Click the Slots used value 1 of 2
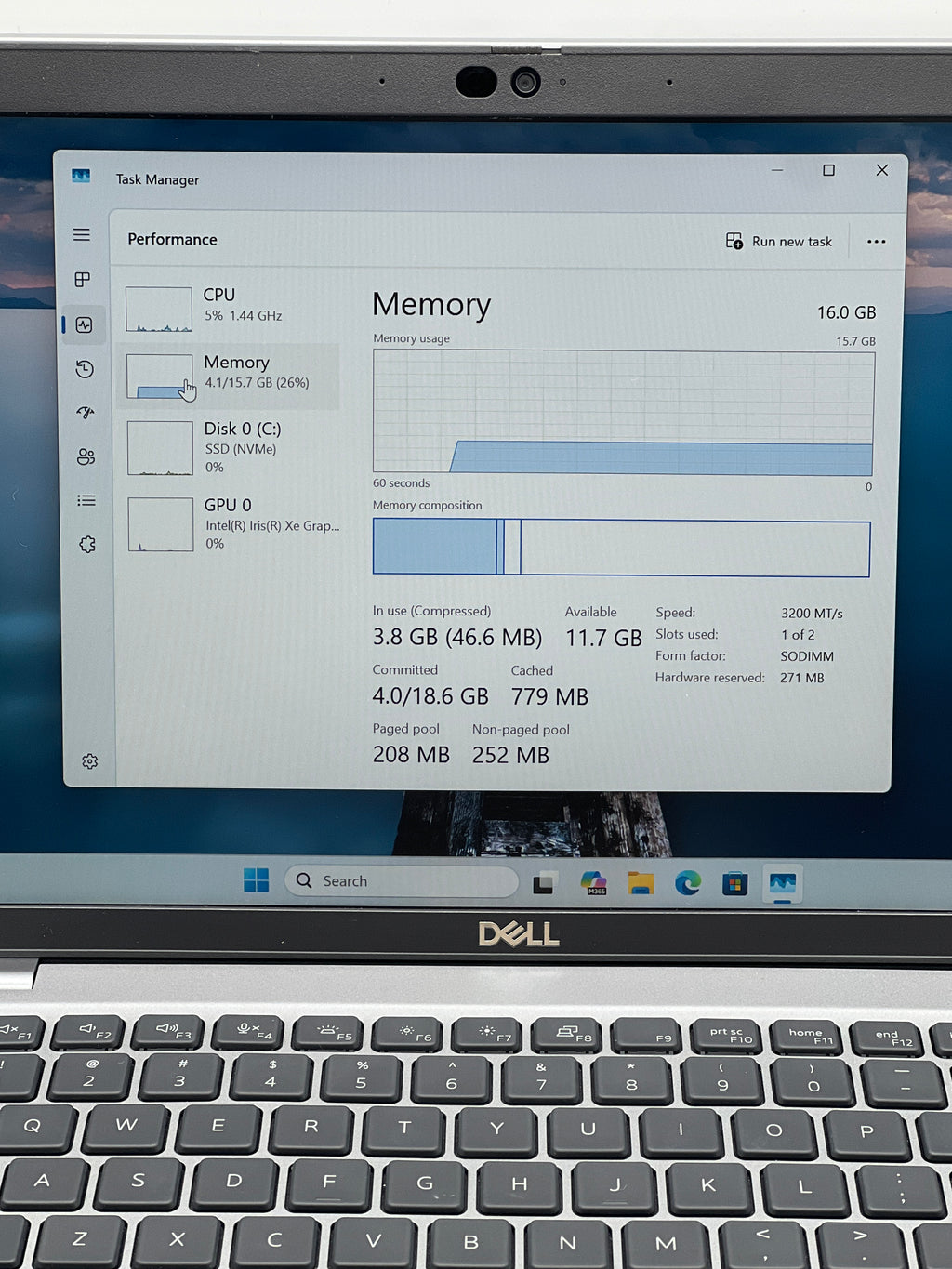Screen dimensions: 952x1269 tap(798, 635)
